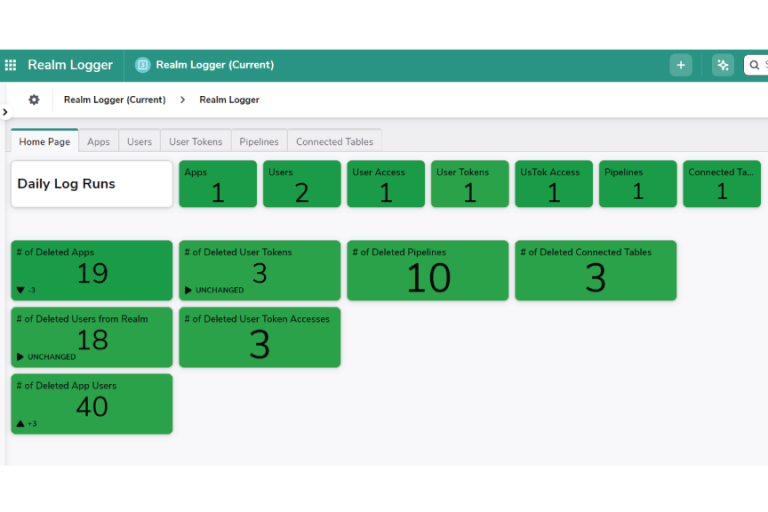Switch to the Apps tab

pos(98,142)
